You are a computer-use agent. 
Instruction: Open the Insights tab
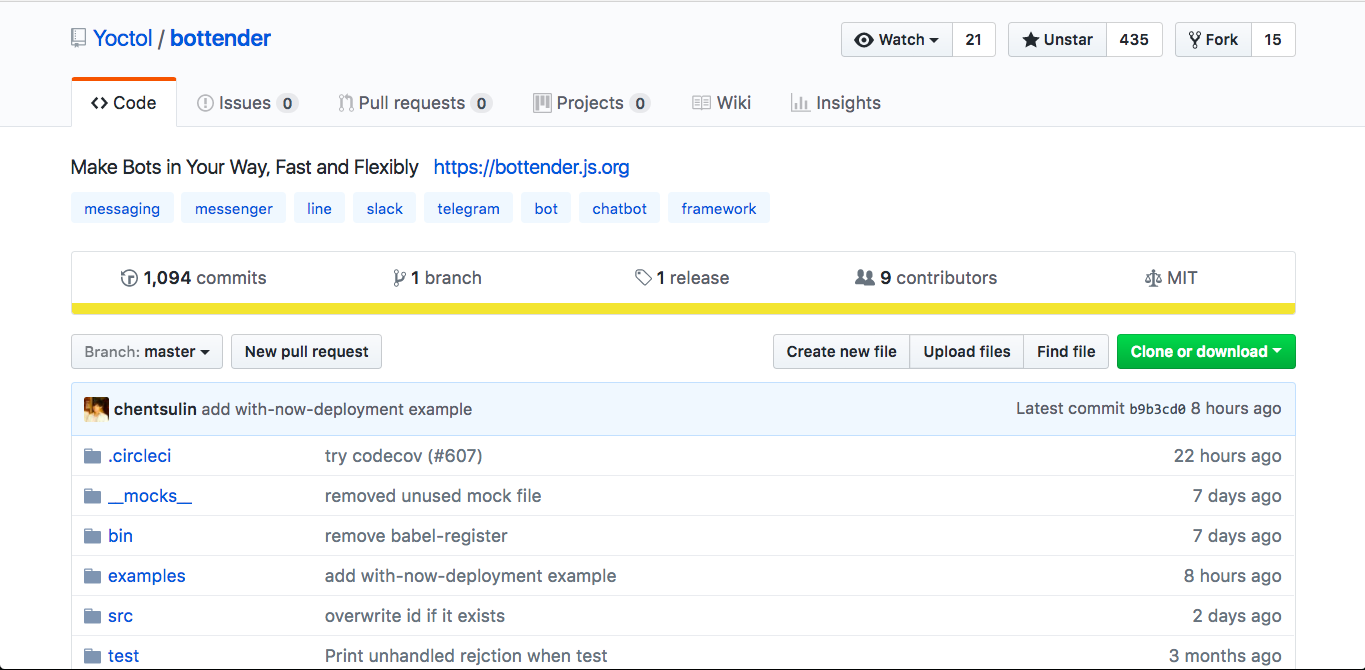pos(836,103)
